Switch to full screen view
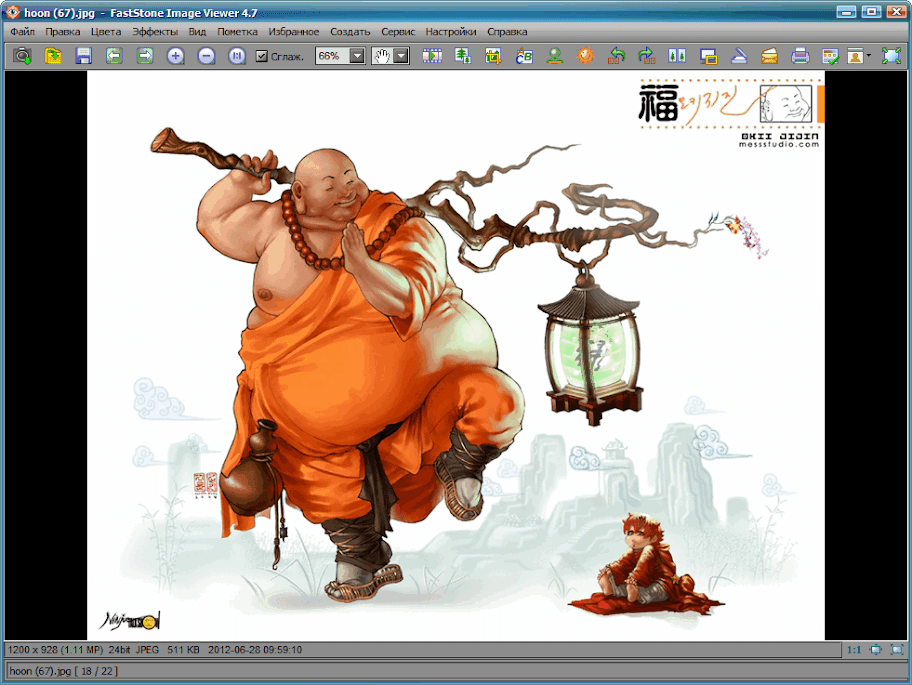Viewport: 912px width, 685px height. pos(889,56)
